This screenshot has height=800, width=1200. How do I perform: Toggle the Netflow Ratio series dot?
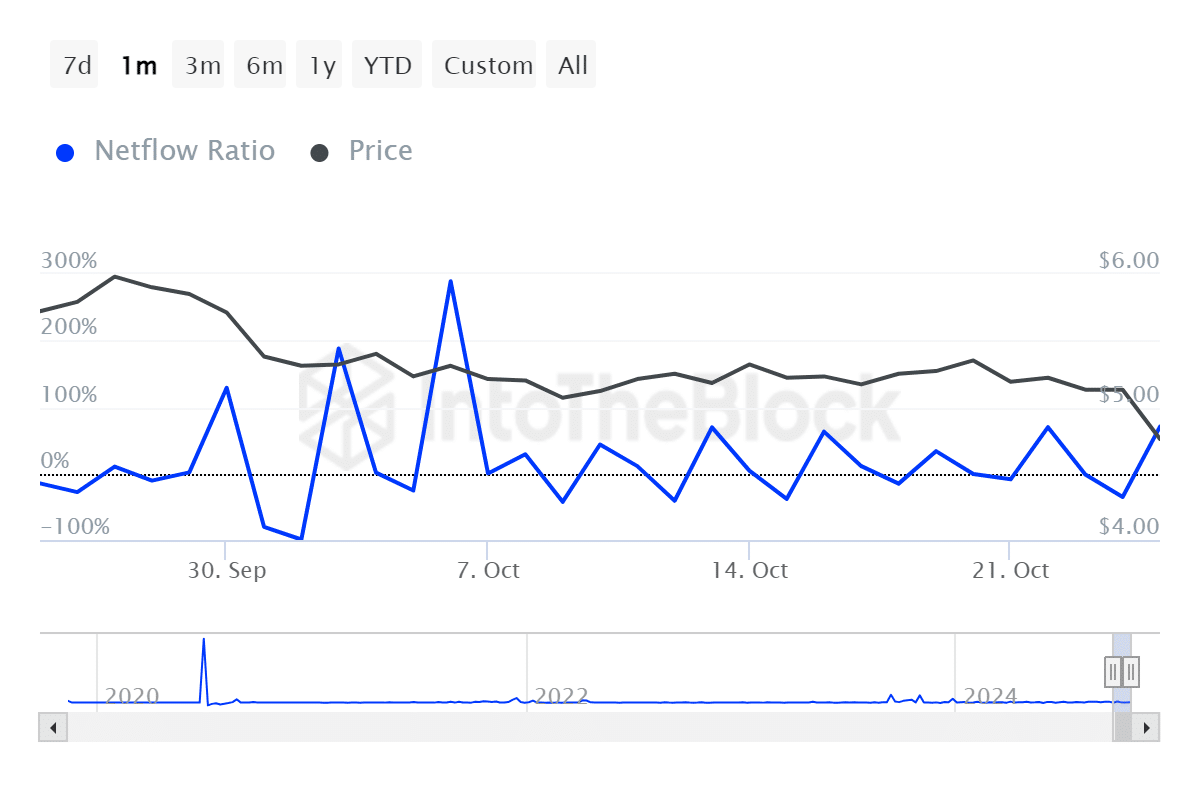pos(66,153)
